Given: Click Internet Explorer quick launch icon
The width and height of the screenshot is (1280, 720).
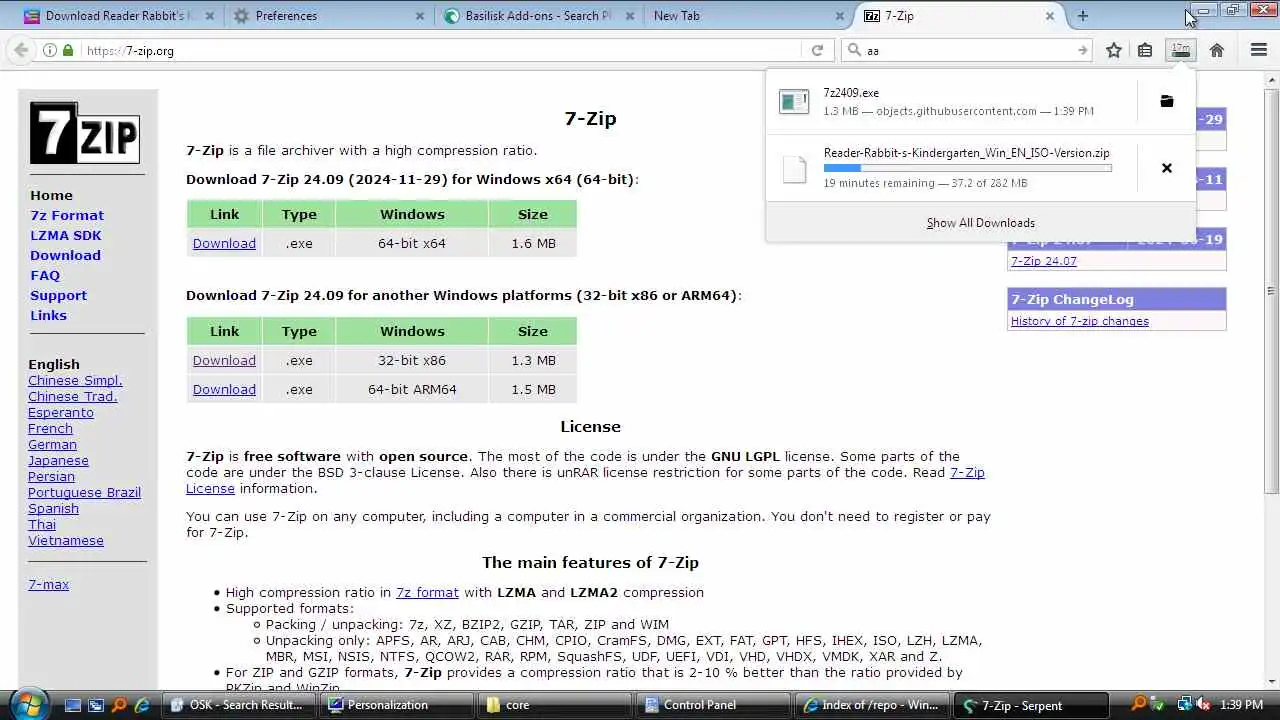Looking at the screenshot, I should (x=142, y=705).
